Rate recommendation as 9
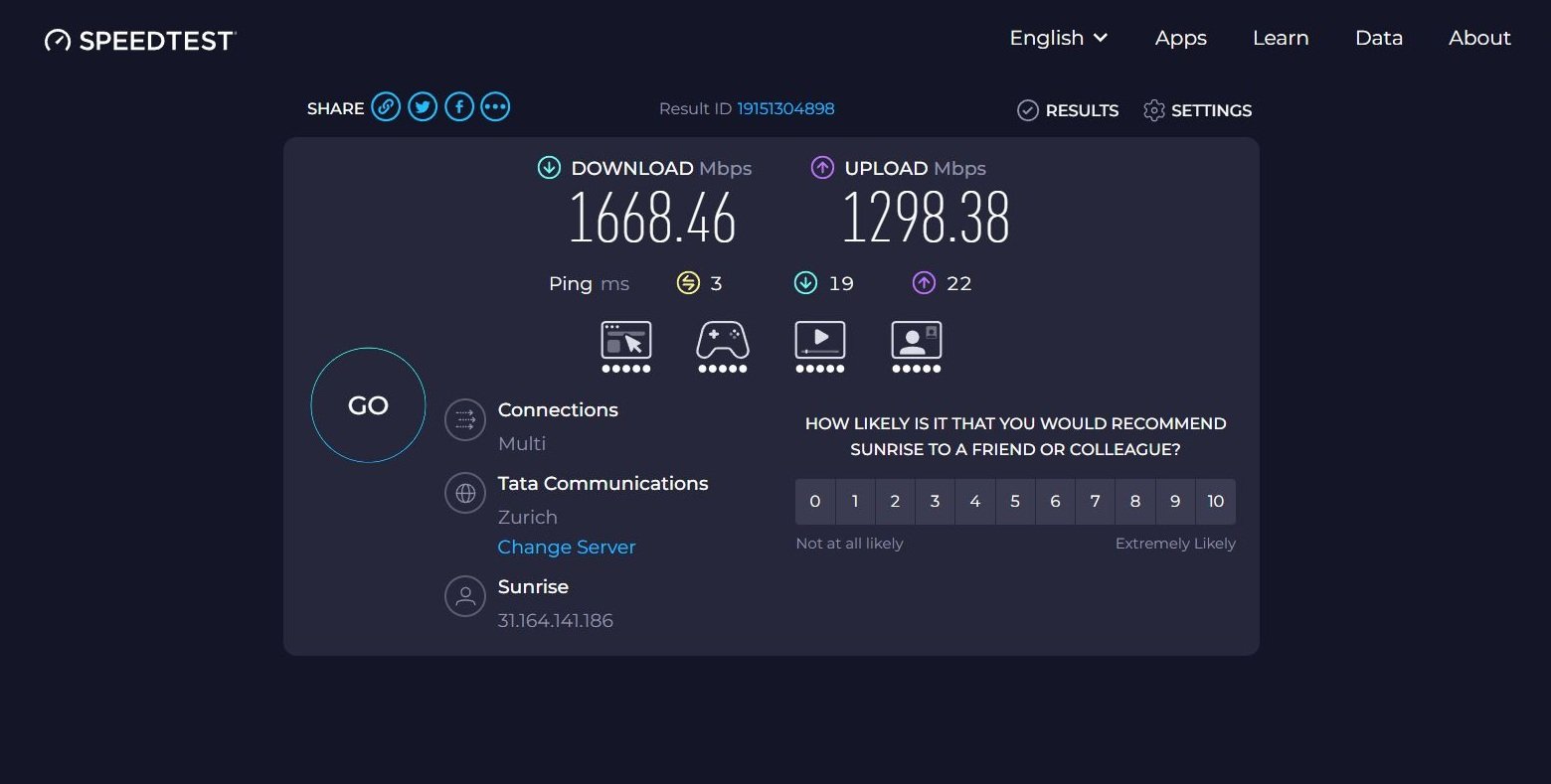Image resolution: width=1551 pixels, height=784 pixels. (1175, 502)
